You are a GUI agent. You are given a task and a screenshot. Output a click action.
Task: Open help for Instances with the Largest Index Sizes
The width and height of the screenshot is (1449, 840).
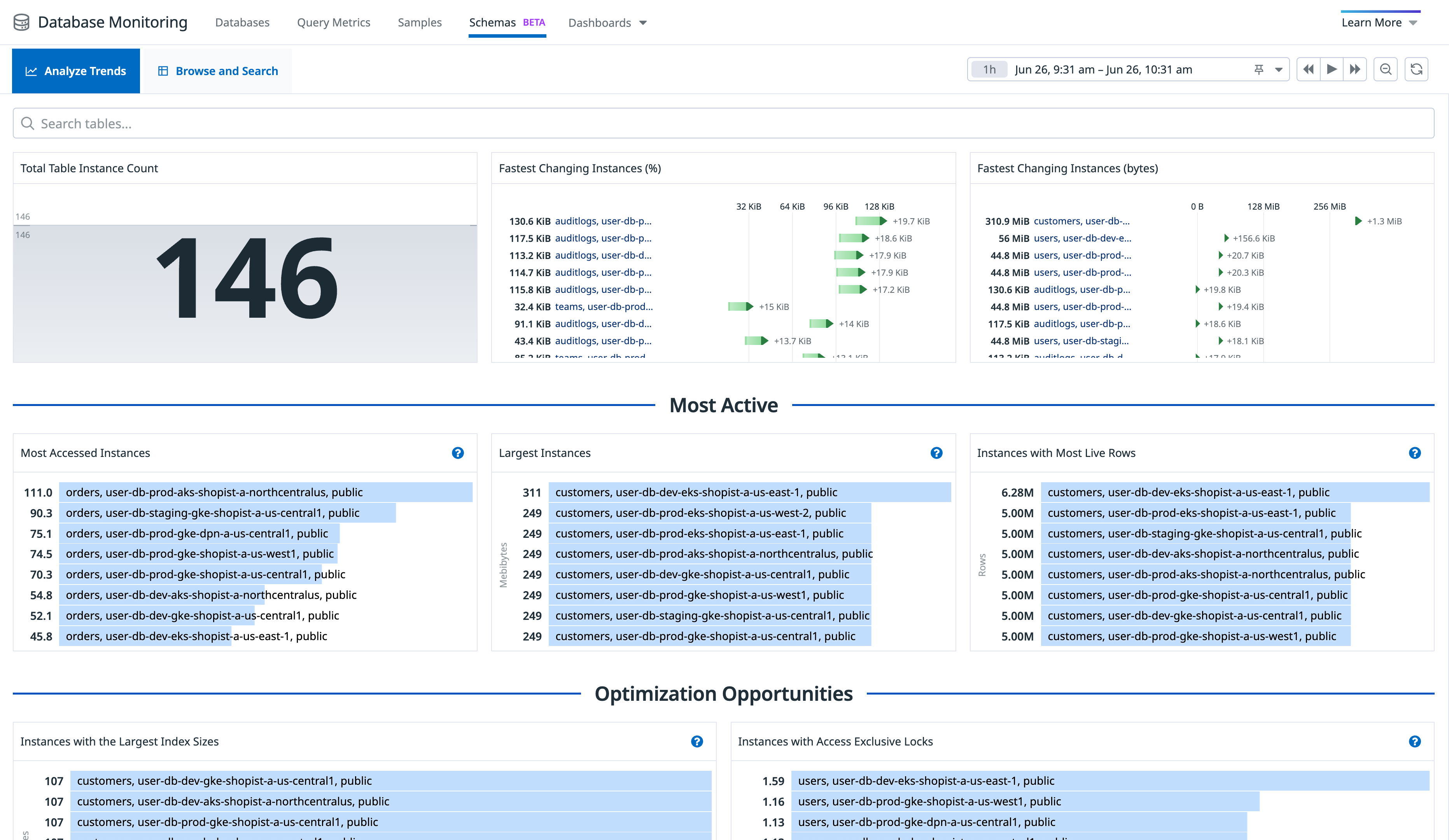(x=697, y=742)
